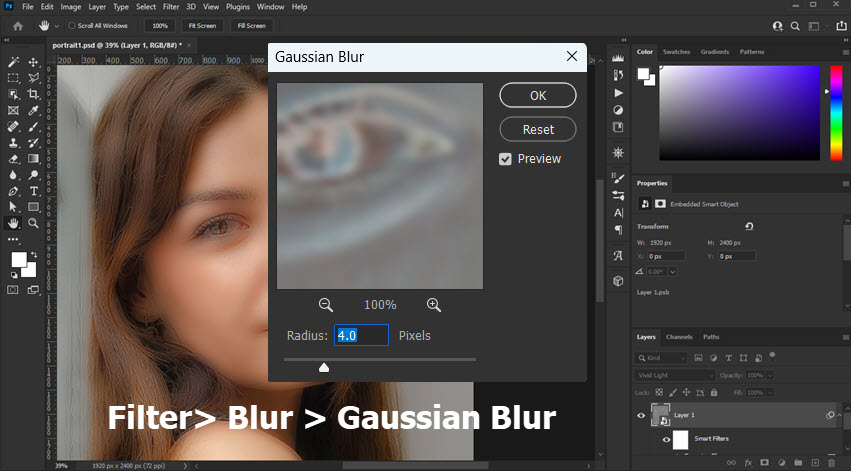Select the Zoom magnifier tool in toolbar
The width and height of the screenshot is (851, 471).
[33, 223]
